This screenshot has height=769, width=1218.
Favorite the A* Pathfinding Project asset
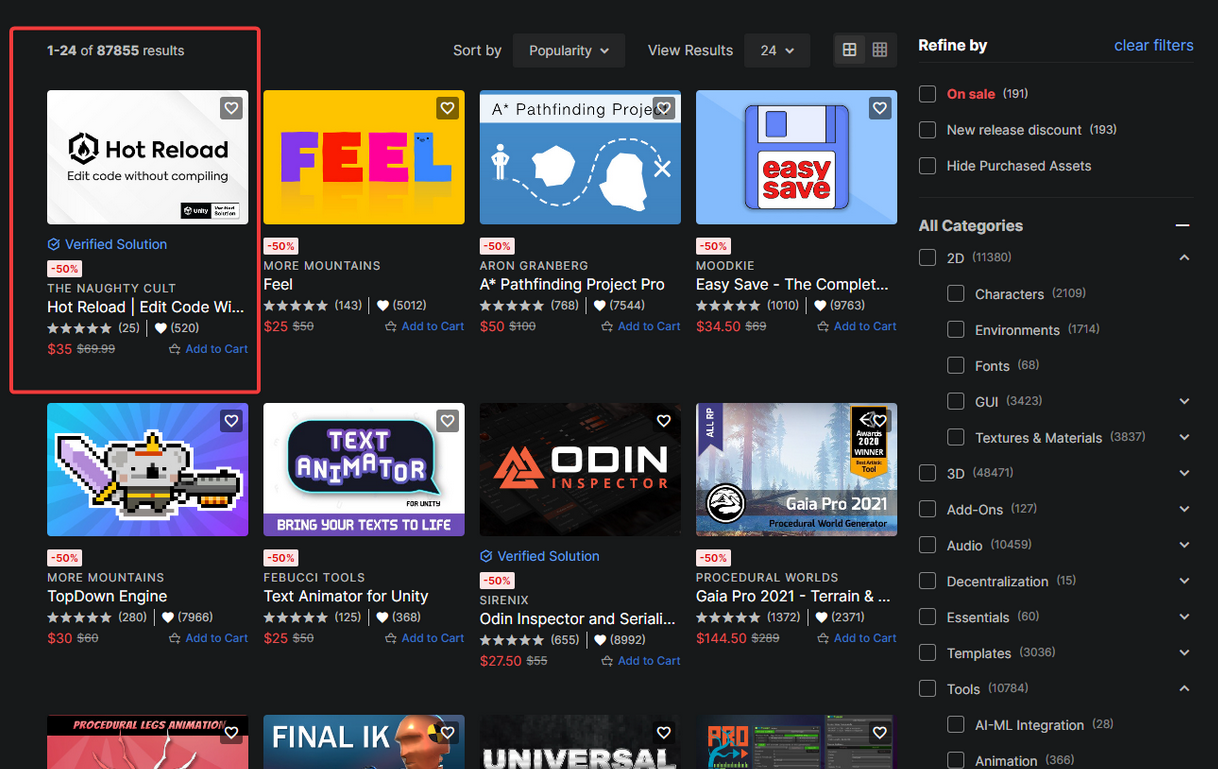pyautogui.click(x=663, y=108)
